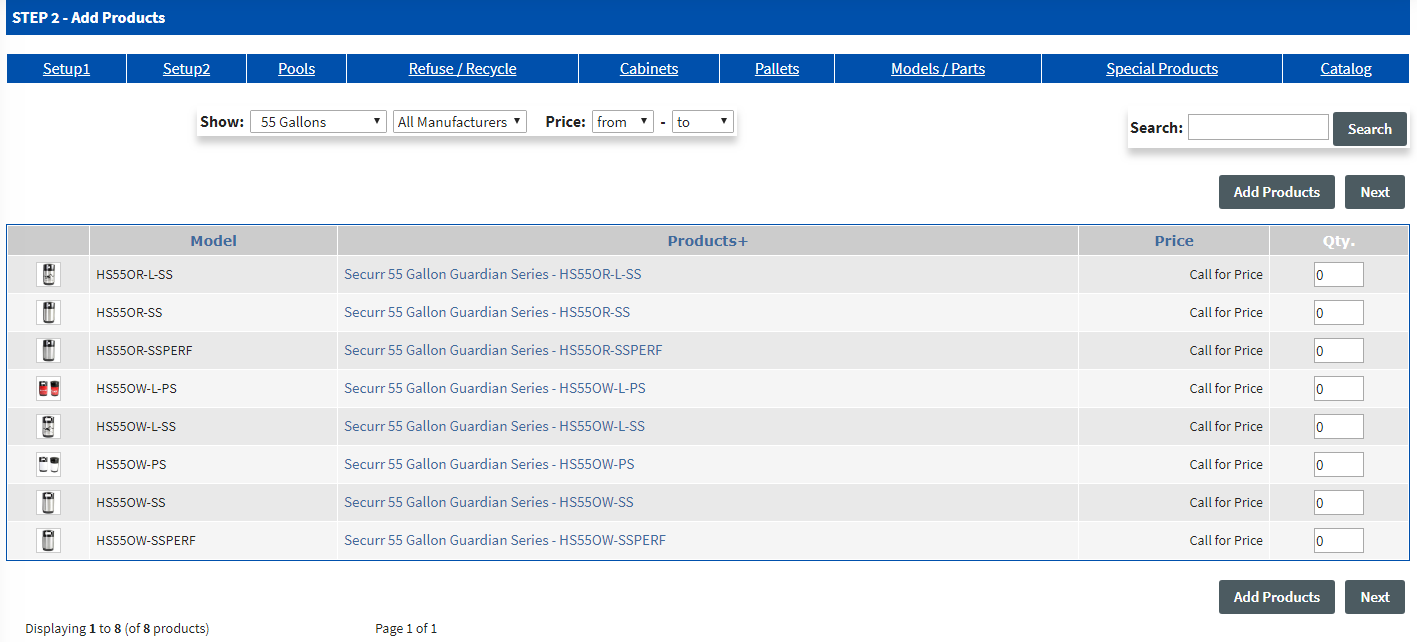
Task: Click the HS55OW-SS product thumbnail
Action: click(48, 502)
